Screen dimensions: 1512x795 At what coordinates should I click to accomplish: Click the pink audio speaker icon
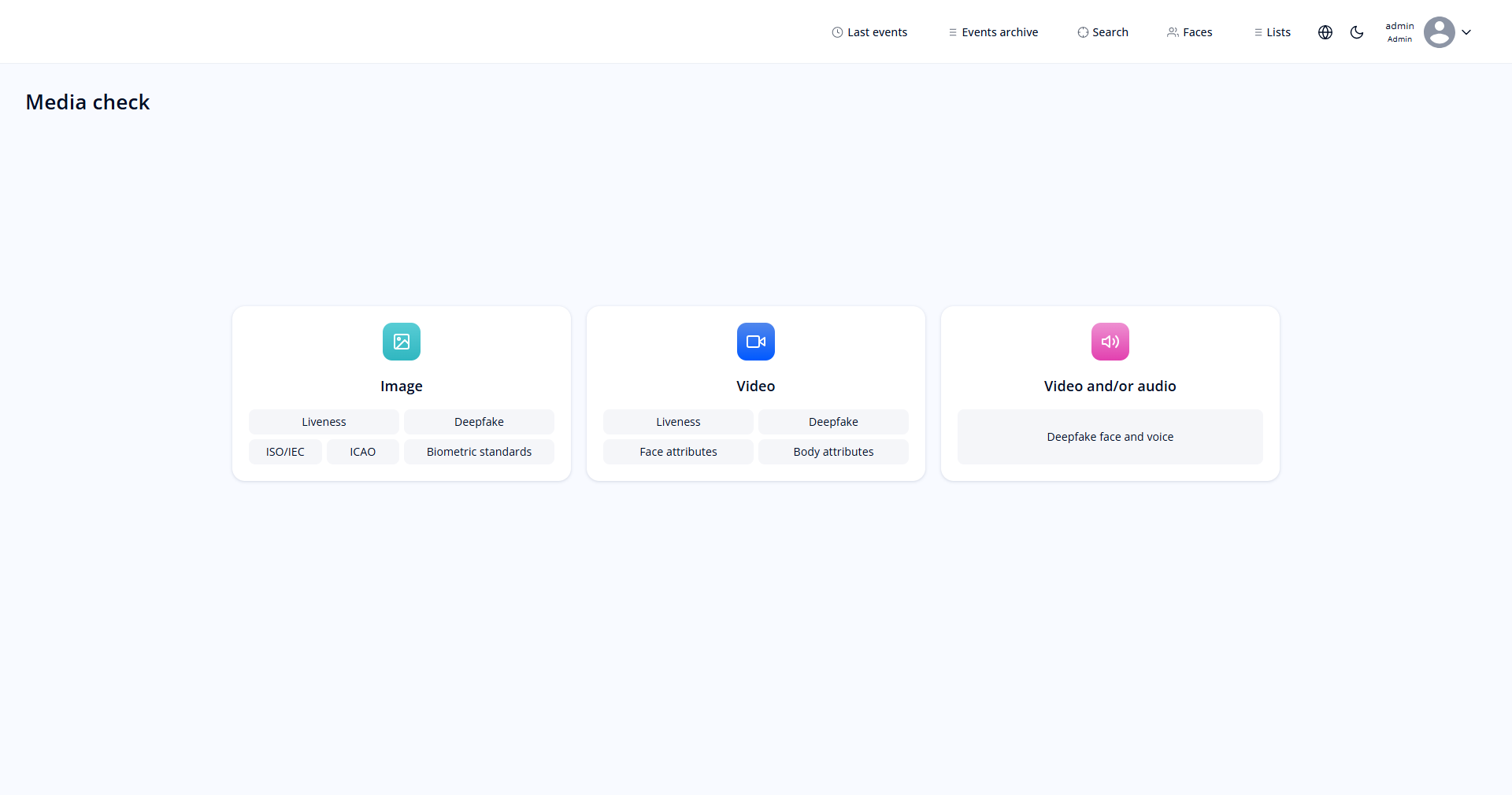(1110, 342)
